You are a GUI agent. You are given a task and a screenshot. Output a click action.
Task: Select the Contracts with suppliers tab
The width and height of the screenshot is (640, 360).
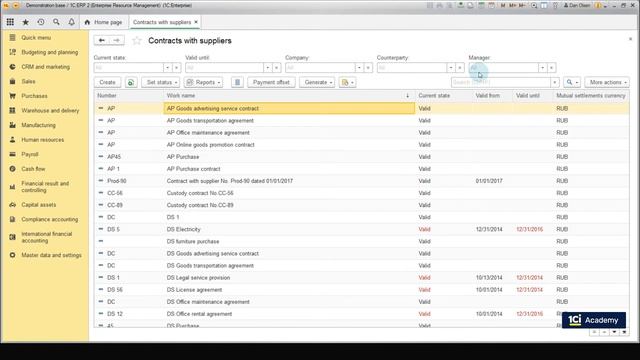[162, 22]
